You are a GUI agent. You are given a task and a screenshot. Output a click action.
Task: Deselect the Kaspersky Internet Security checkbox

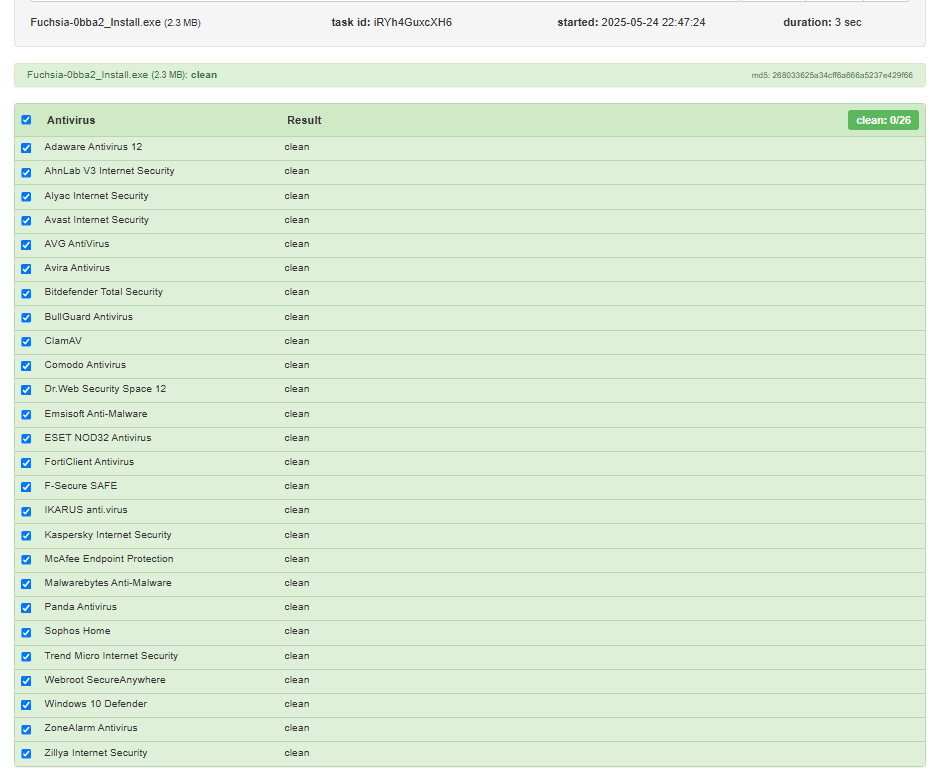(26, 536)
